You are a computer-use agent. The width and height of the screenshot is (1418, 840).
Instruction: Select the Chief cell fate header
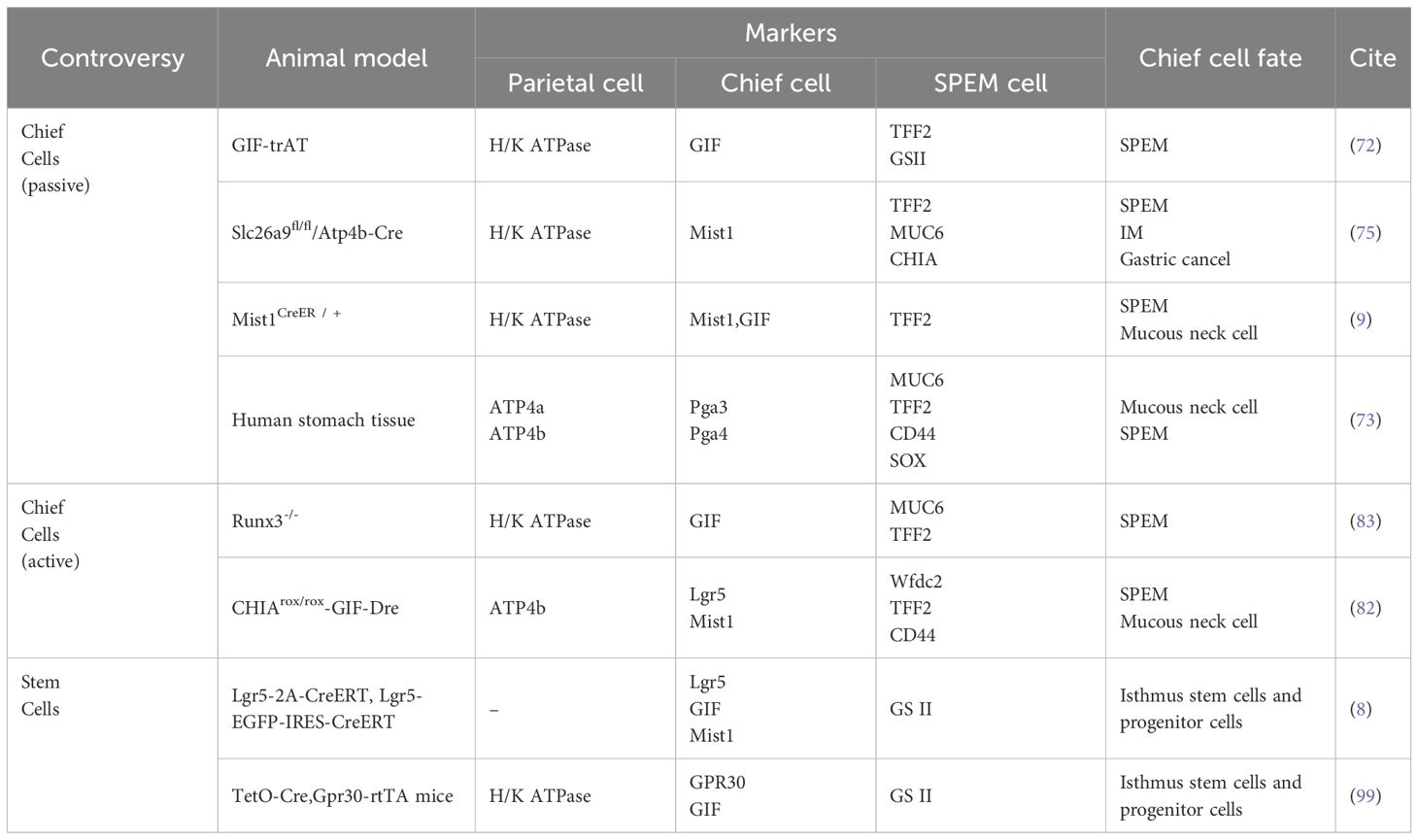(x=1220, y=58)
